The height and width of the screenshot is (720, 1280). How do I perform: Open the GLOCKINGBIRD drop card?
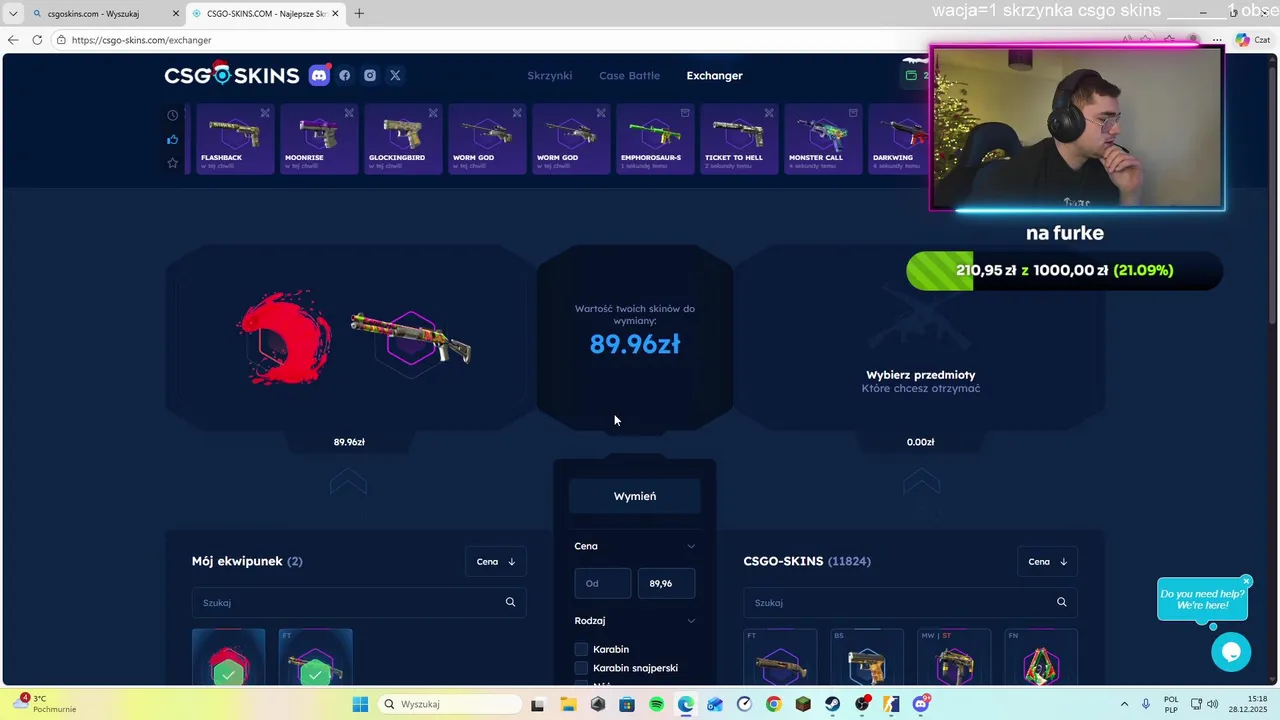pyautogui.click(x=403, y=139)
